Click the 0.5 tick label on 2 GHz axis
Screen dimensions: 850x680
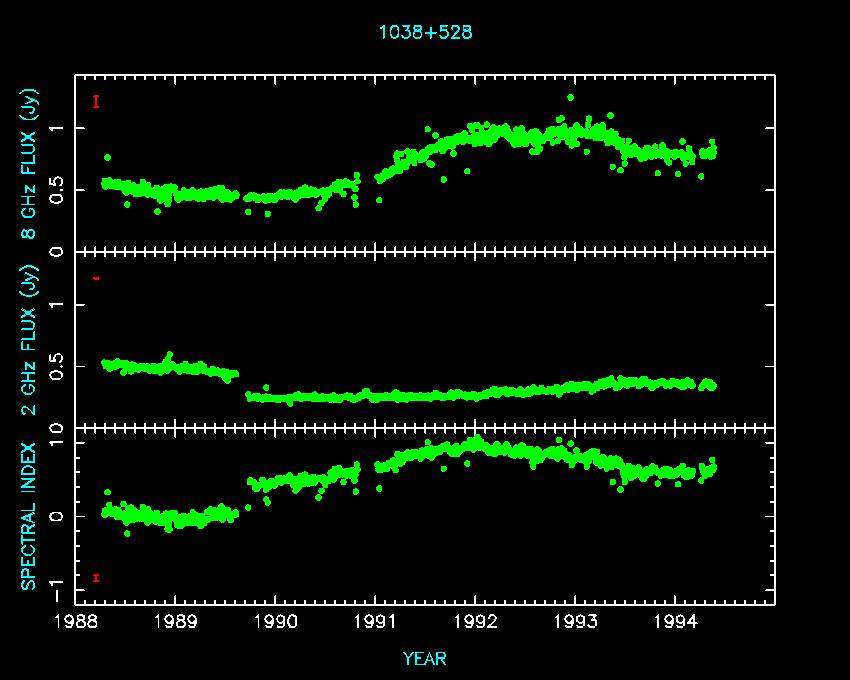(59, 368)
